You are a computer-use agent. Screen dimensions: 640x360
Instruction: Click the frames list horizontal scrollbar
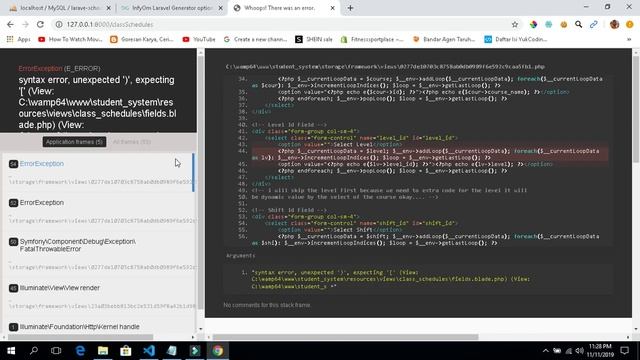[x=80, y=337]
